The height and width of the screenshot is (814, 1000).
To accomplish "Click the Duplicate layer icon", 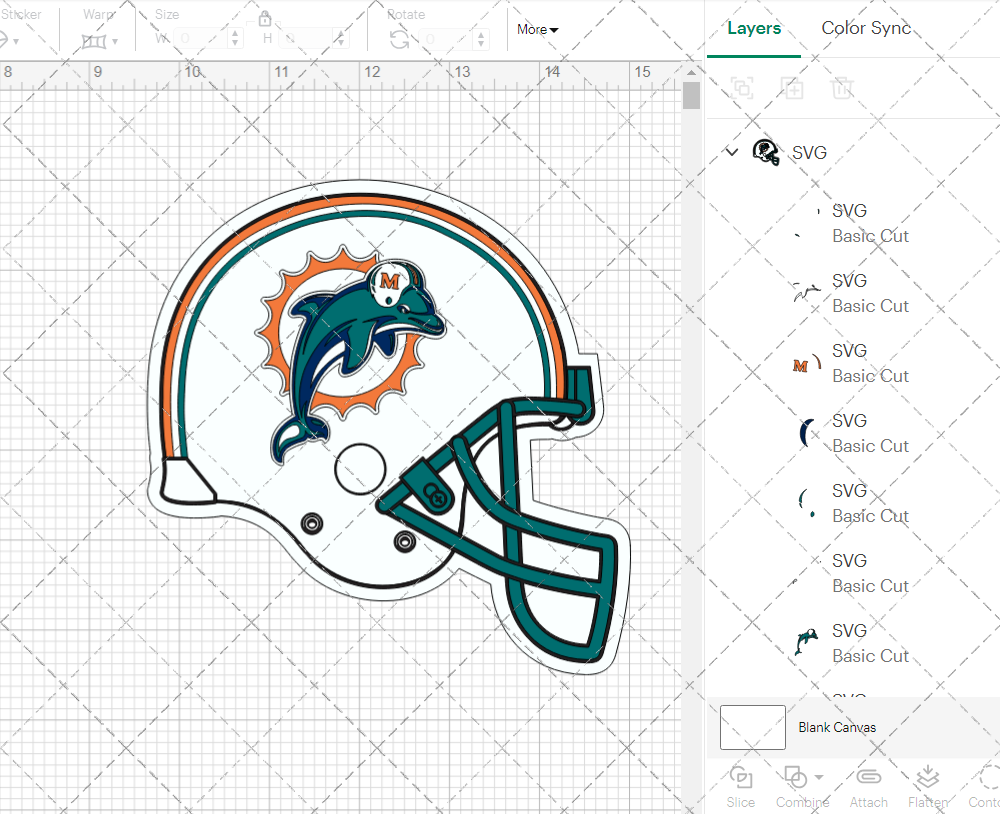I will click(x=792, y=88).
